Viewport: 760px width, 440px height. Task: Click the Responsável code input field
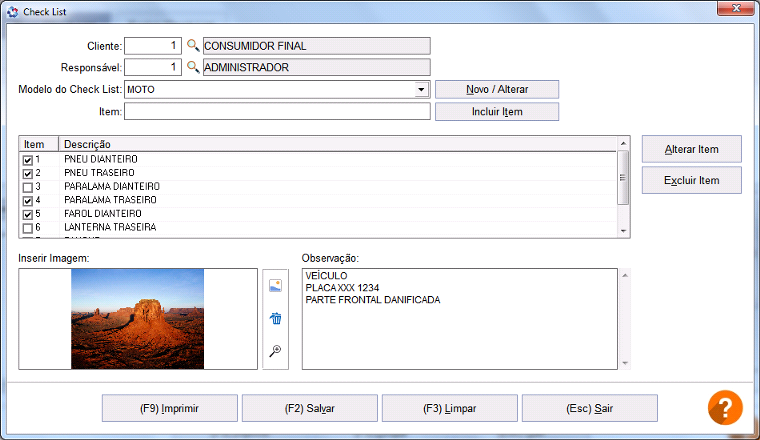(153, 67)
